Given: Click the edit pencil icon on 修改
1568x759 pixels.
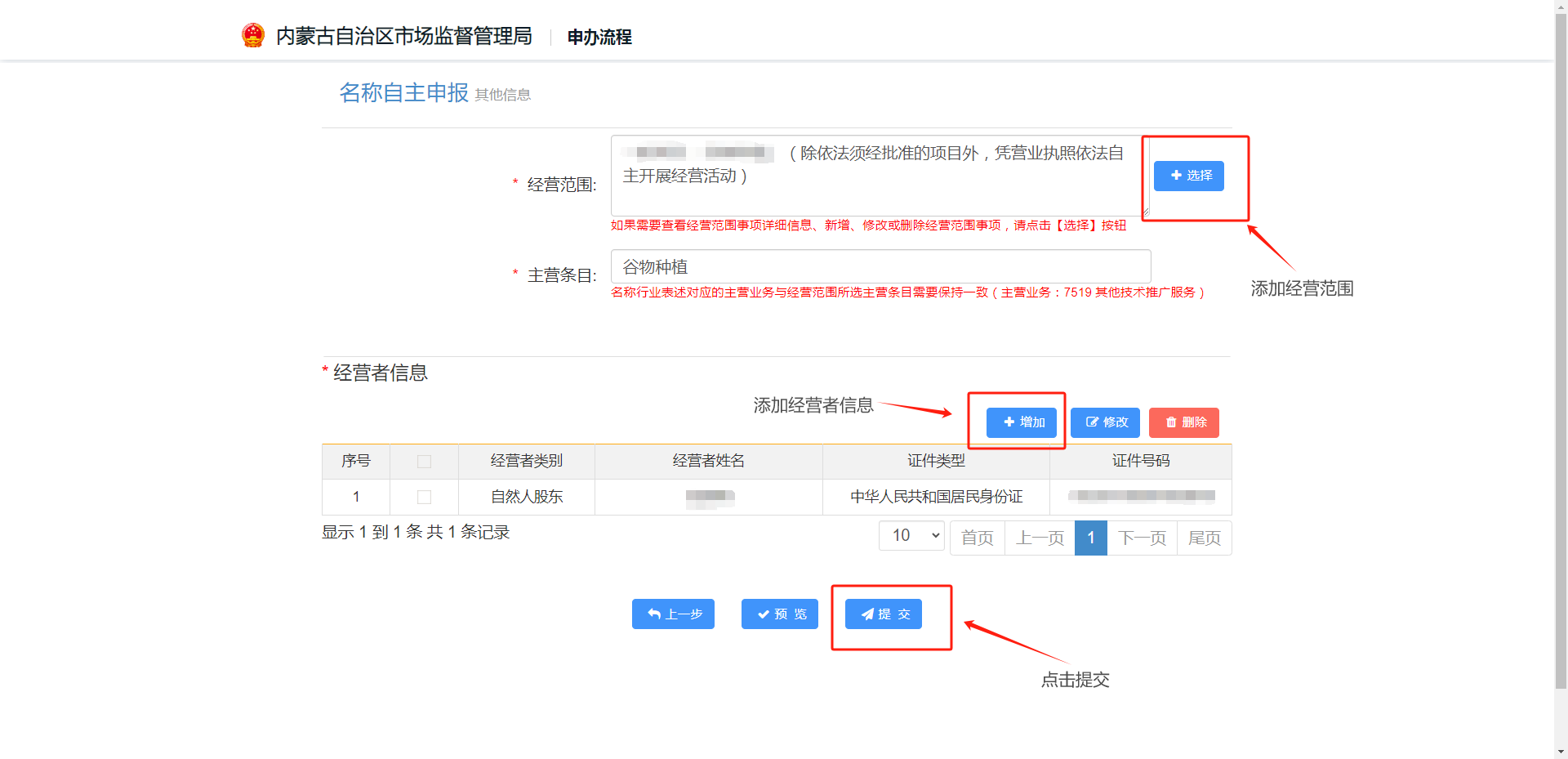Looking at the screenshot, I should tap(1092, 422).
